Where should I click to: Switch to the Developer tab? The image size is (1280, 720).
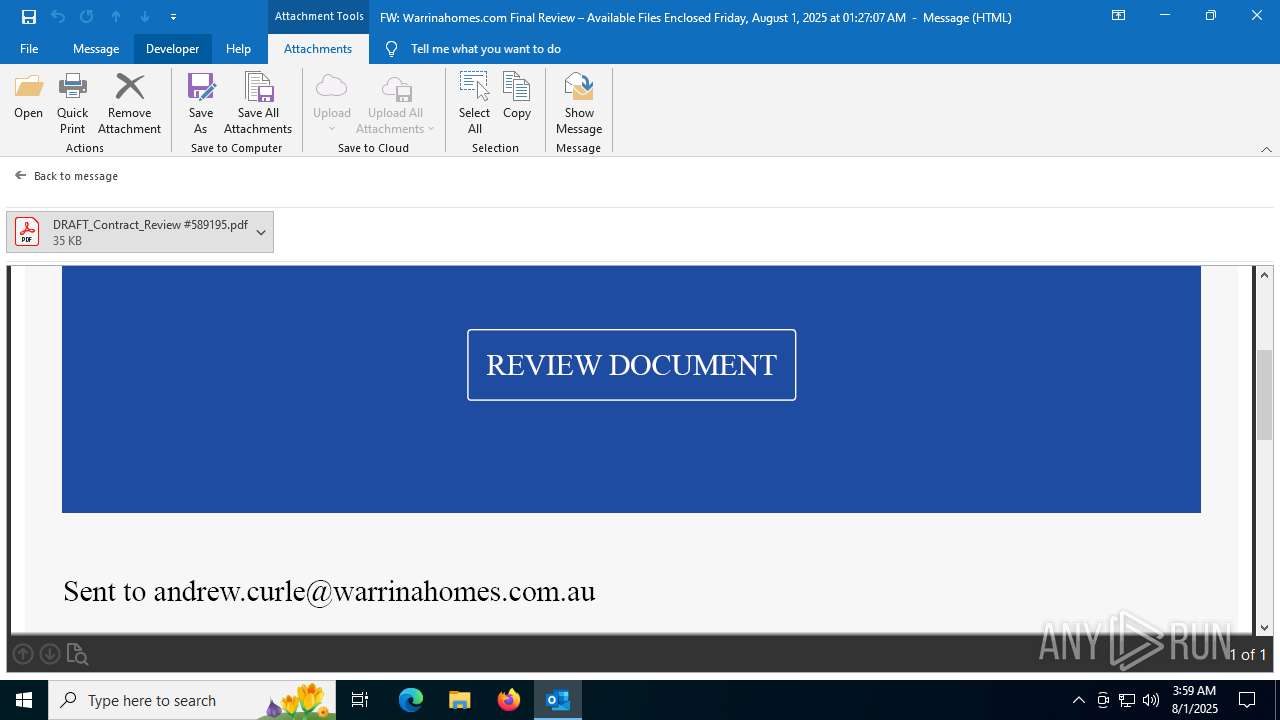[x=172, y=49]
